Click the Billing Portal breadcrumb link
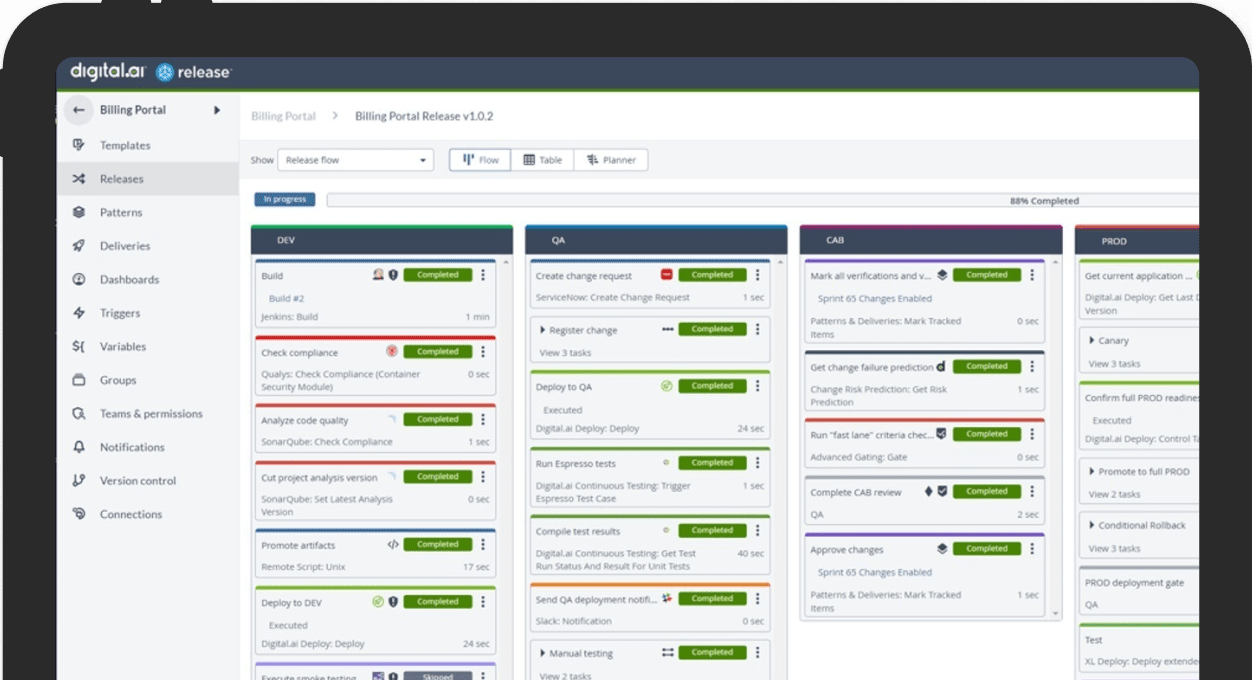1252x680 pixels. pos(283,116)
